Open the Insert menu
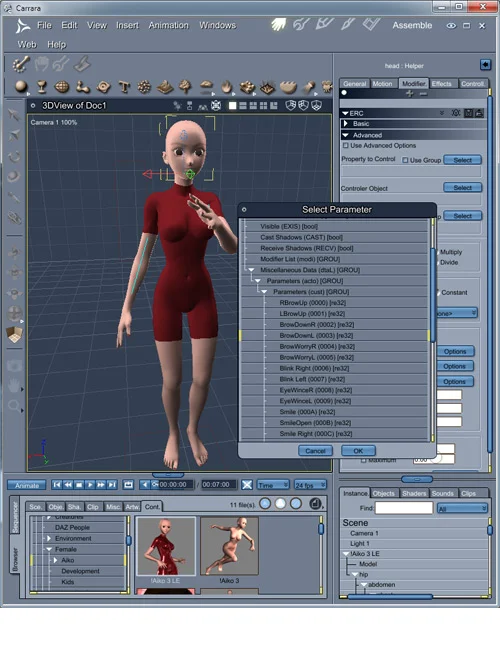500x650 pixels. click(127, 25)
